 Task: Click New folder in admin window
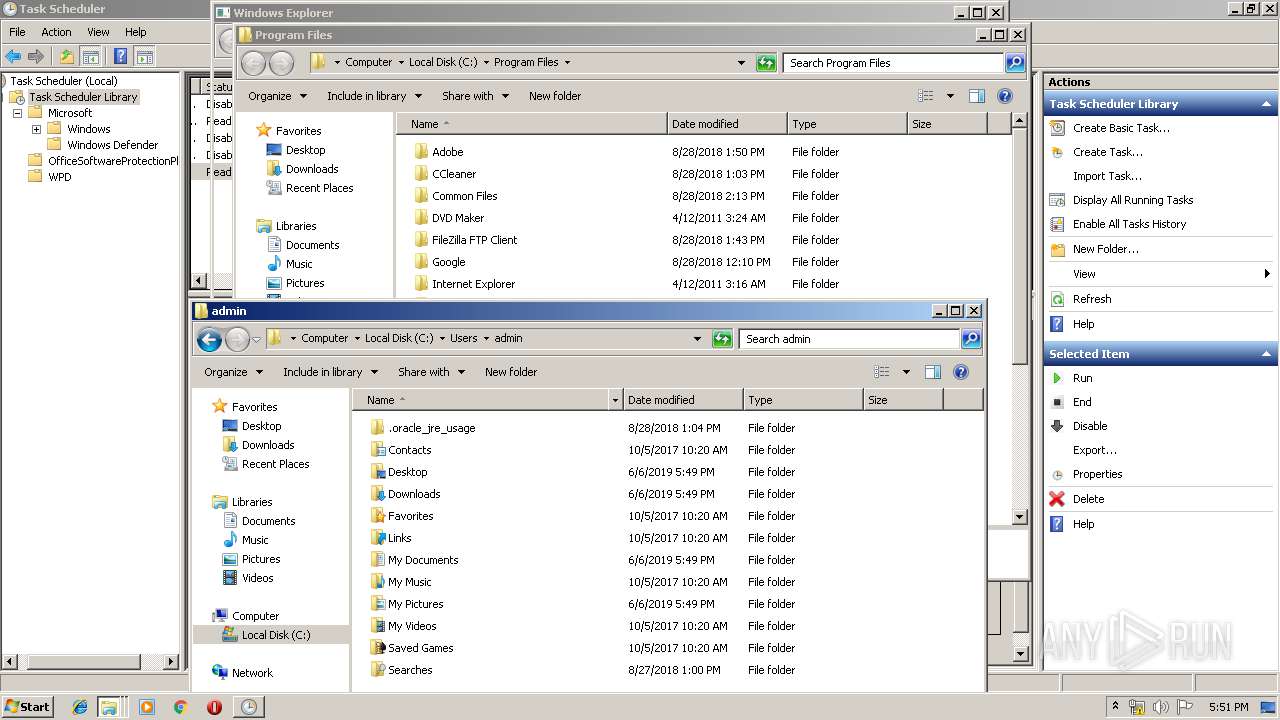point(511,372)
